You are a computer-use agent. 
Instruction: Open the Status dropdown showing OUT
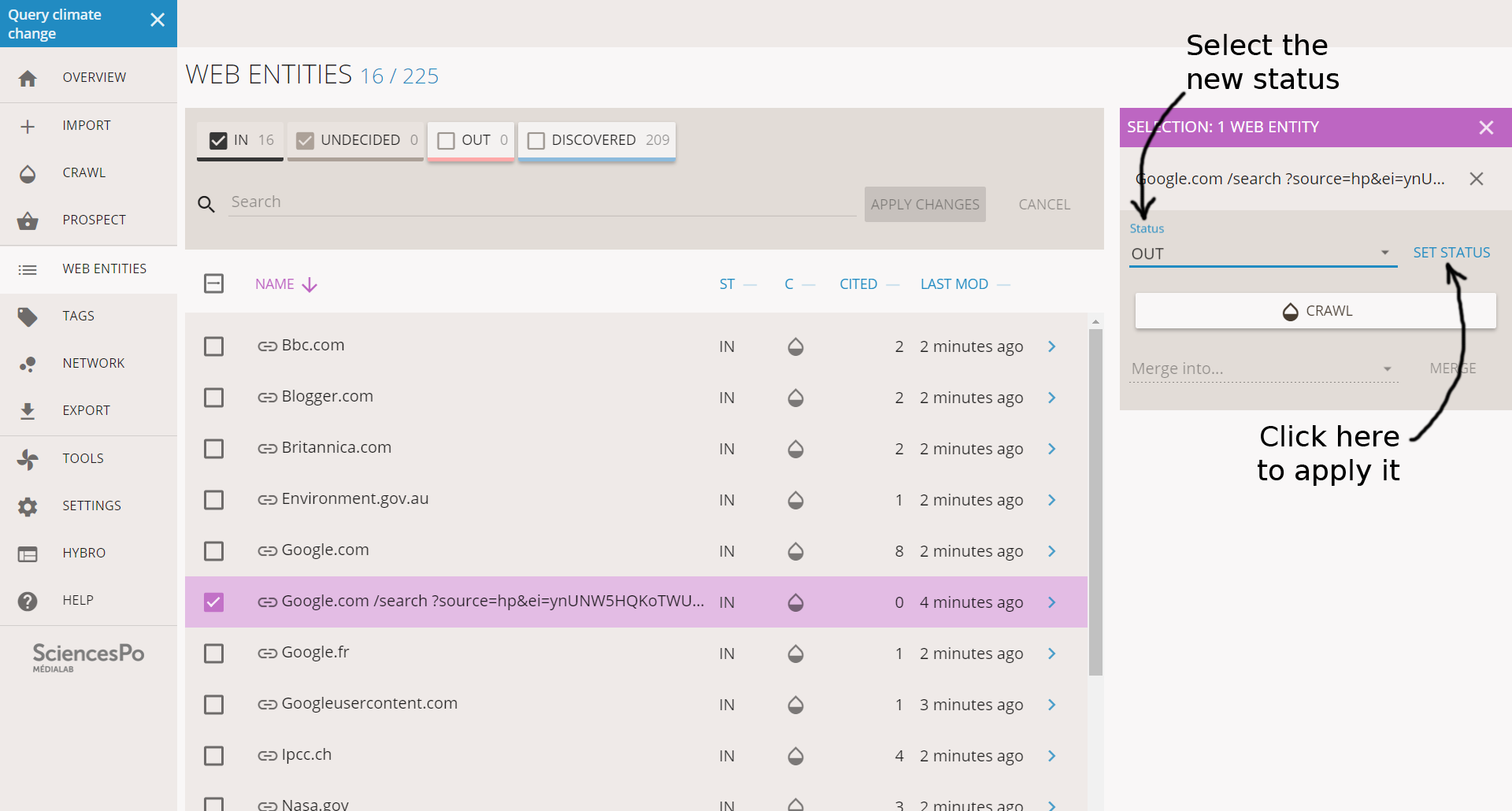tap(1262, 254)
